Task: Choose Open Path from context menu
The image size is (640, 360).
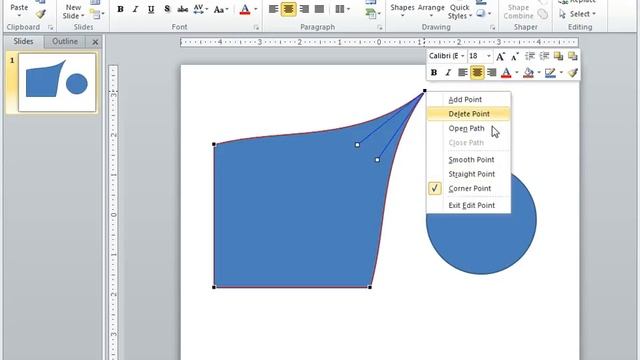Action: 469,128
